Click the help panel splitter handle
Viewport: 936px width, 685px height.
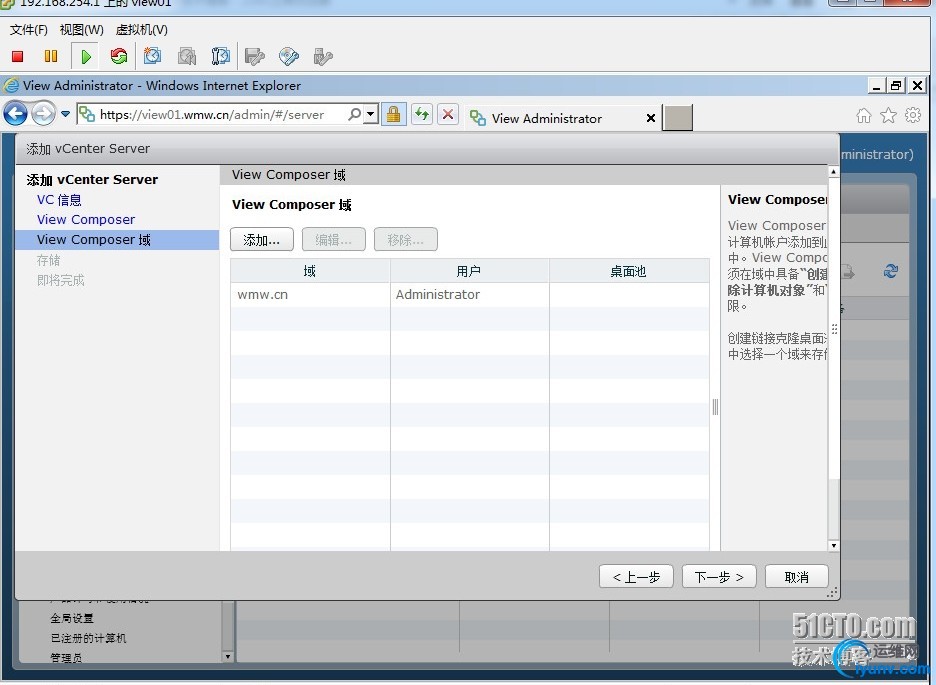(715, 407)
